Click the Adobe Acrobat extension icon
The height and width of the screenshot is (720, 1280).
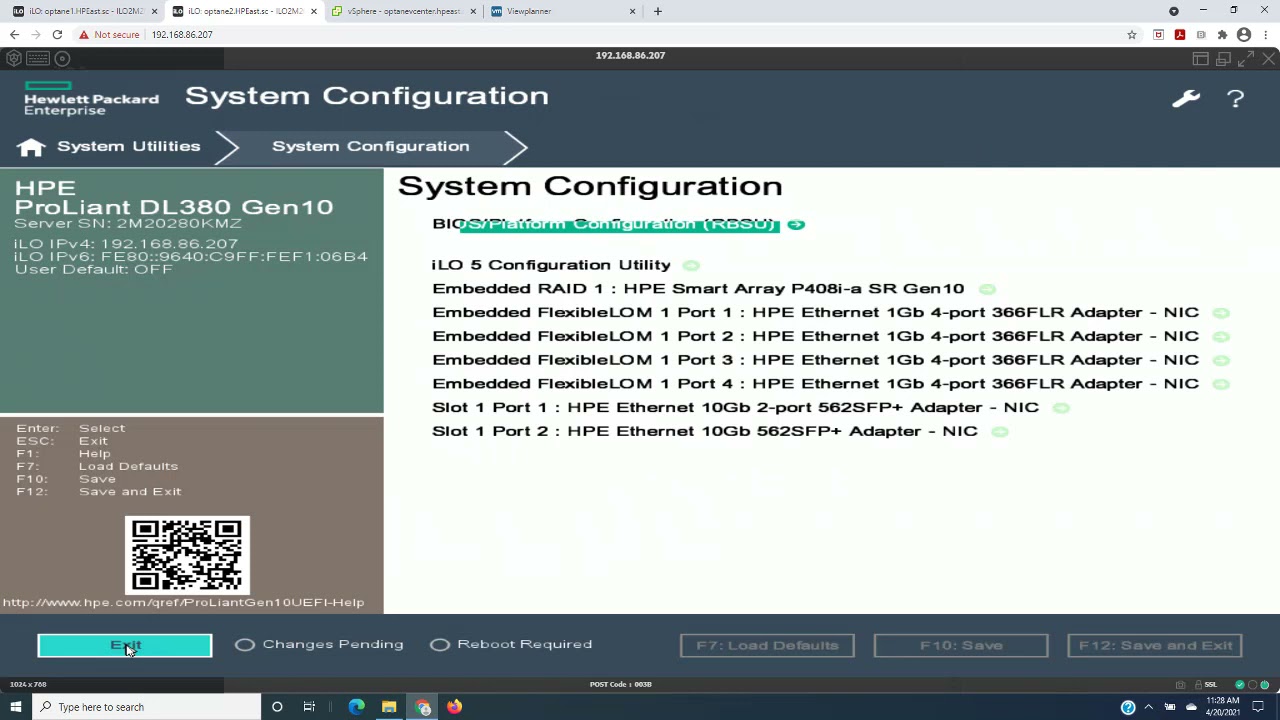click(1180, 34)
